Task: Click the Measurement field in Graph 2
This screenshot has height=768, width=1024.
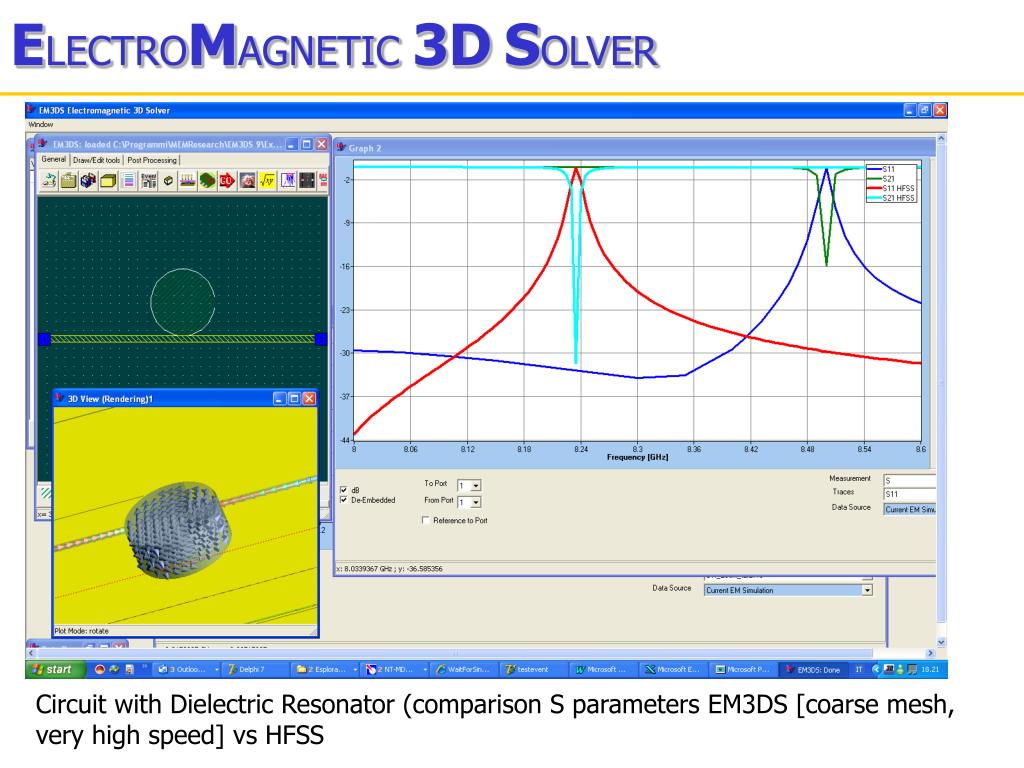Action: coord(910,481)
